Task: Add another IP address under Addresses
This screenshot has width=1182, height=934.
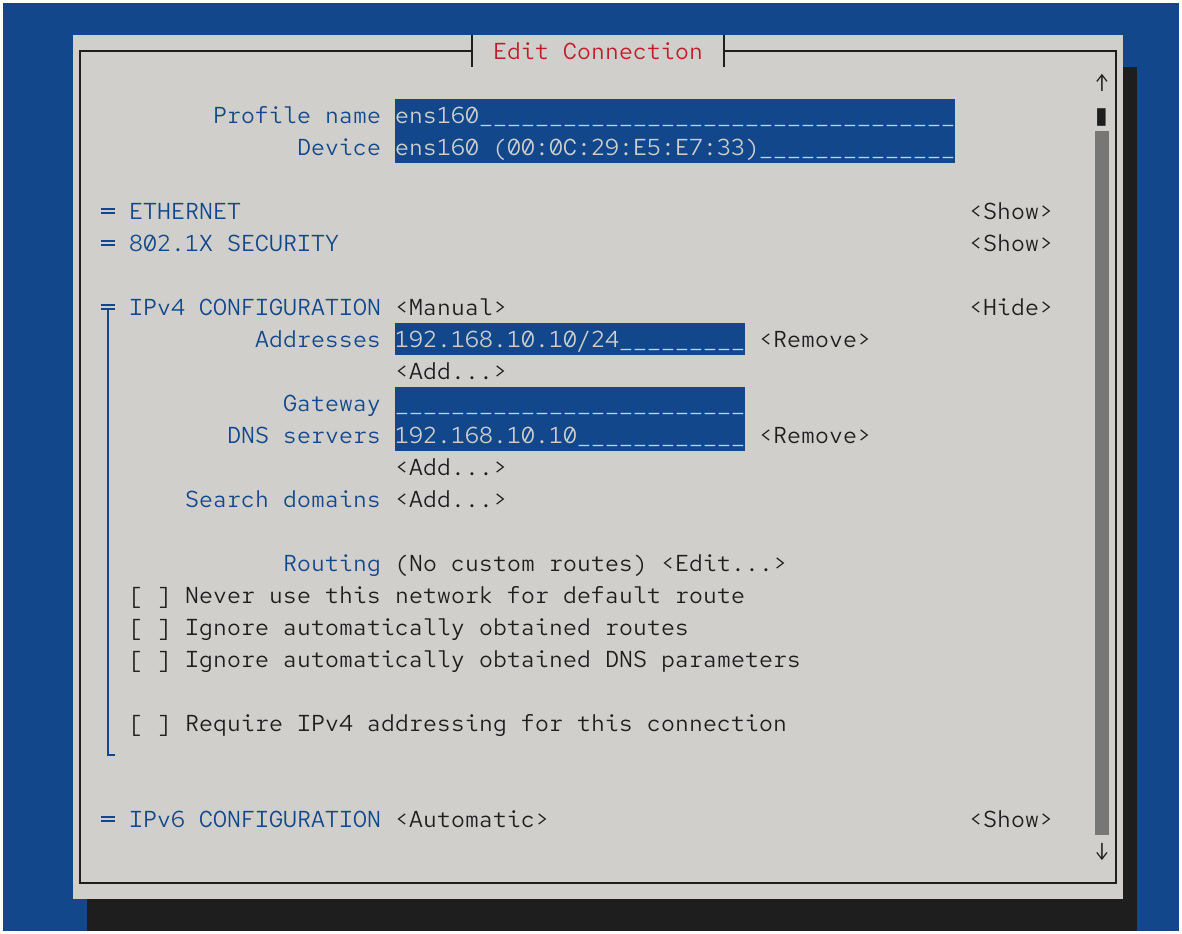Action: 450,372
